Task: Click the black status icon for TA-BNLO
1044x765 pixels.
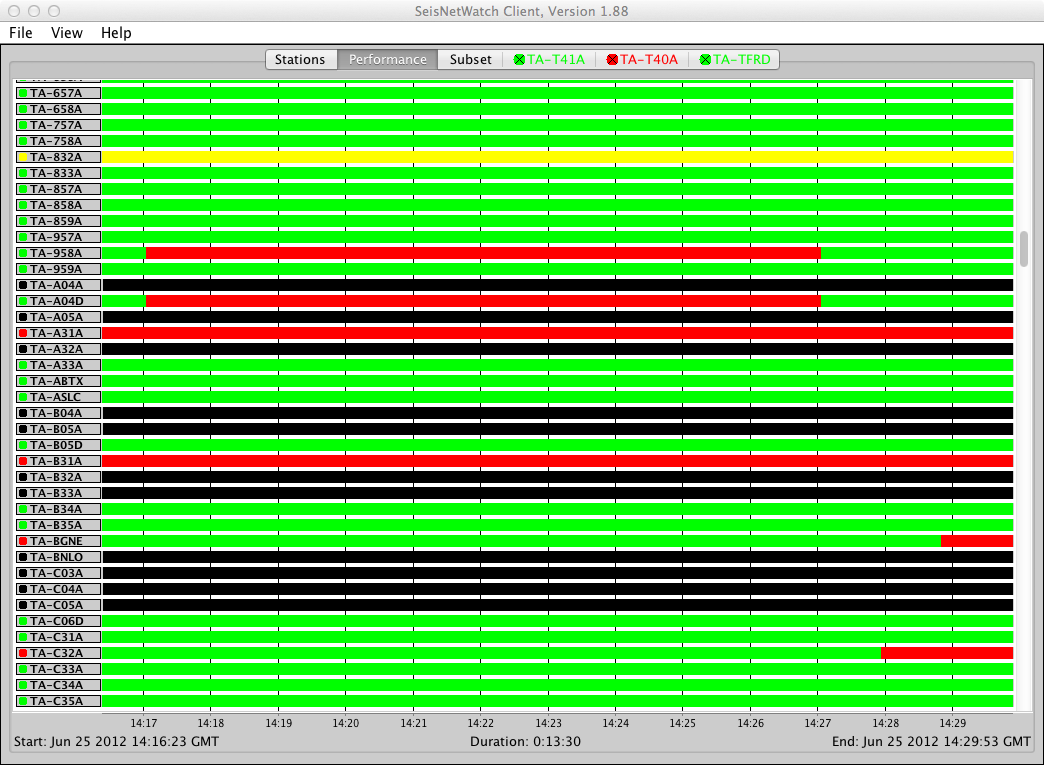Action: (23, 557)
